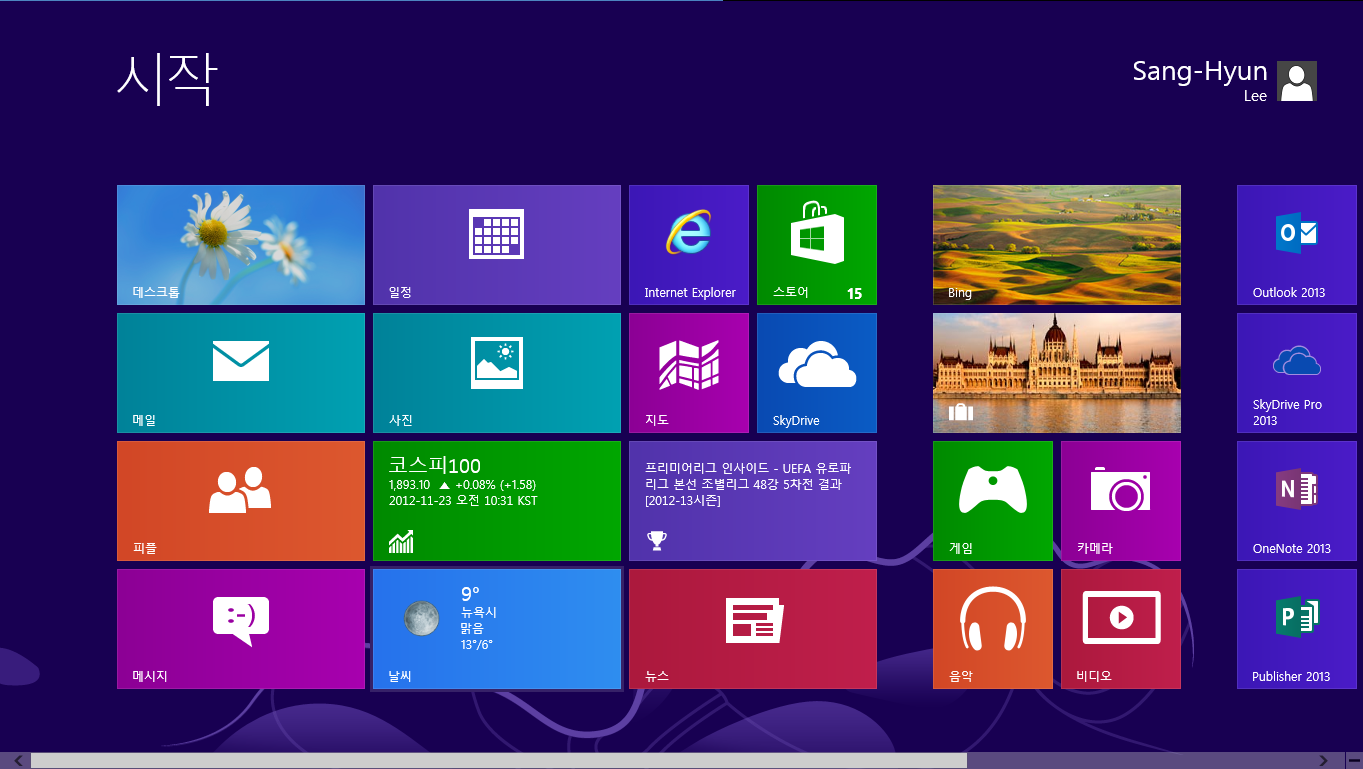The width and height of the screenshot is (1363, 769).
Task: Open the Store (스토어) tile
Action: coord(817,245)
